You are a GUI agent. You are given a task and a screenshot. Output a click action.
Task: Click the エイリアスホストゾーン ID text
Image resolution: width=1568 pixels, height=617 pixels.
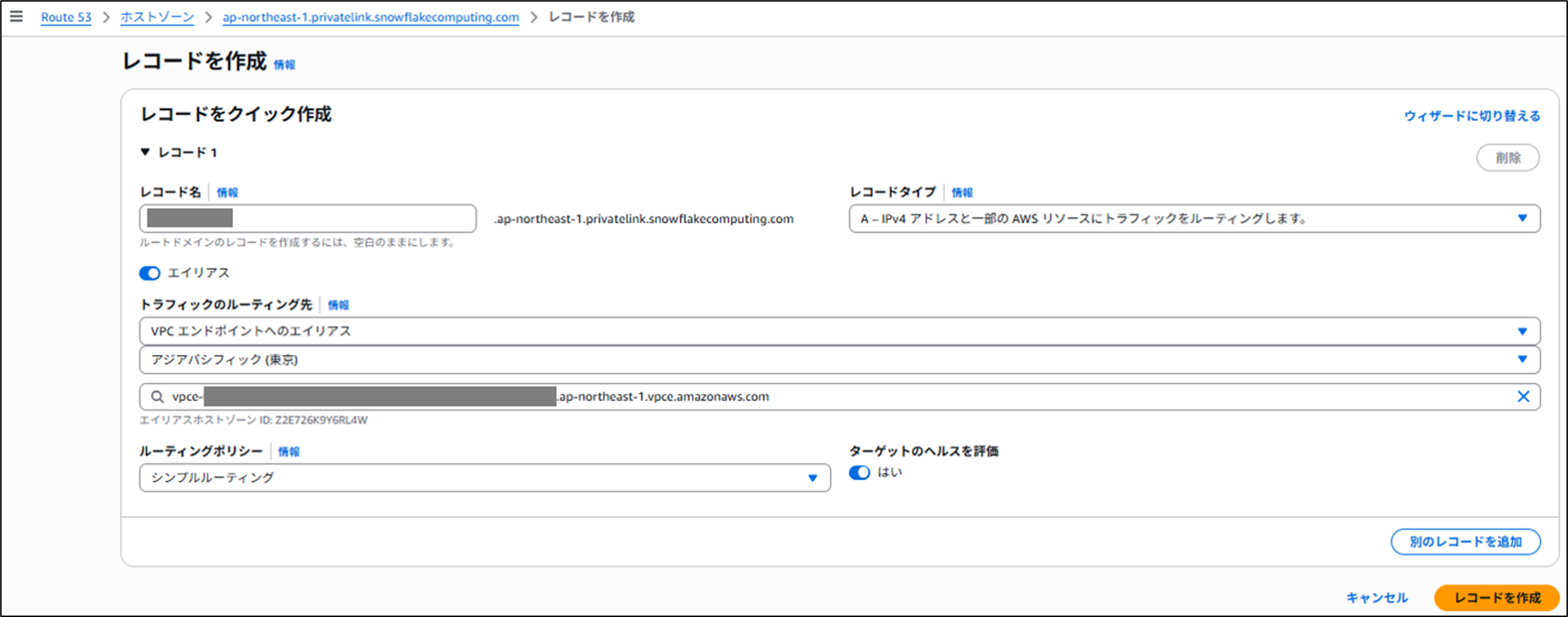[x=254, y=420]
